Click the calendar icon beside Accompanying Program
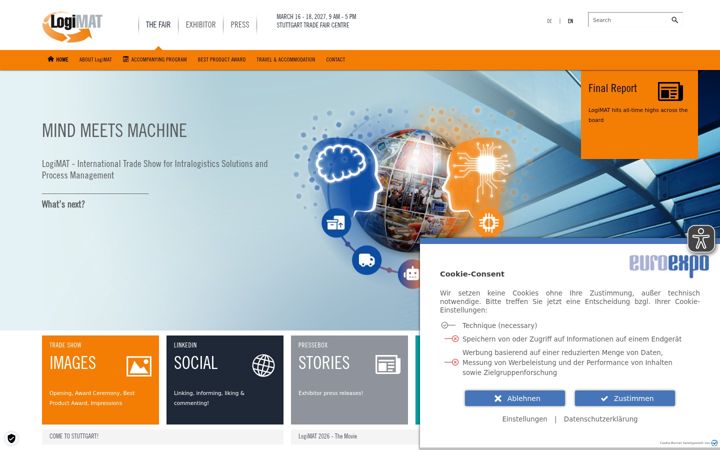This screenshot has height=450, width=720. tap(125, 59)
